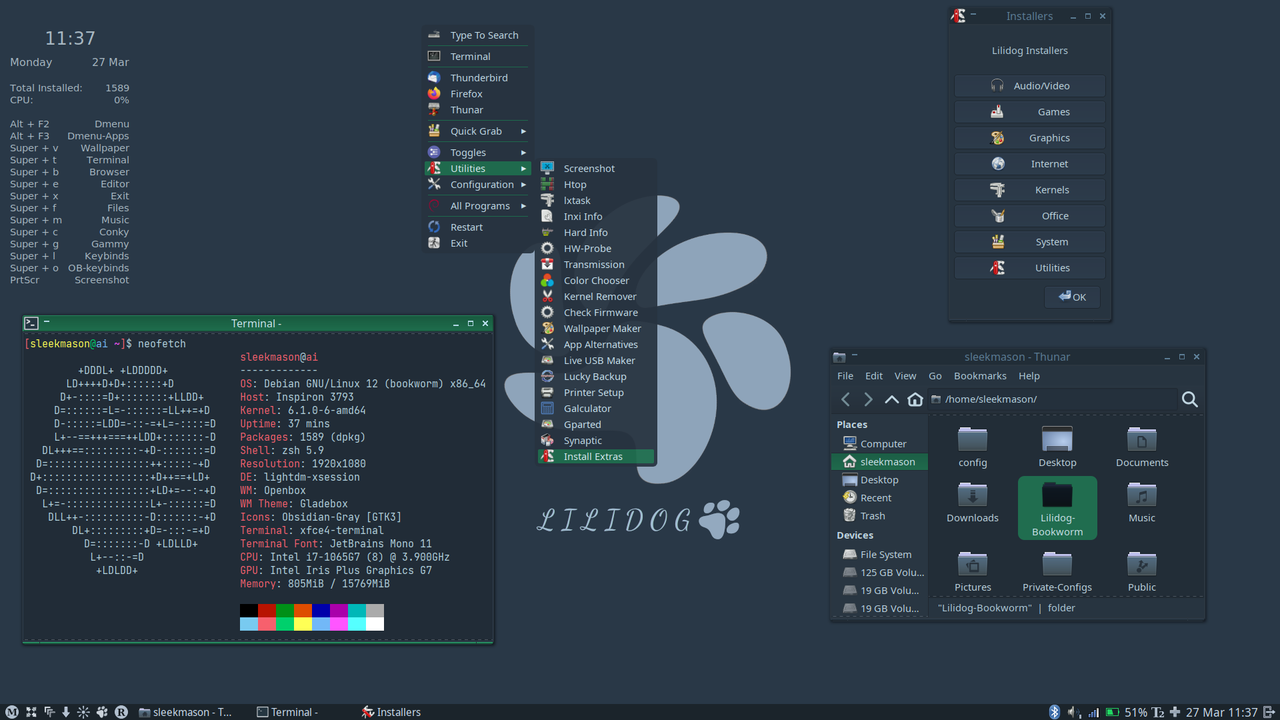Click the App Alternatives tools icon

point(547,344)
